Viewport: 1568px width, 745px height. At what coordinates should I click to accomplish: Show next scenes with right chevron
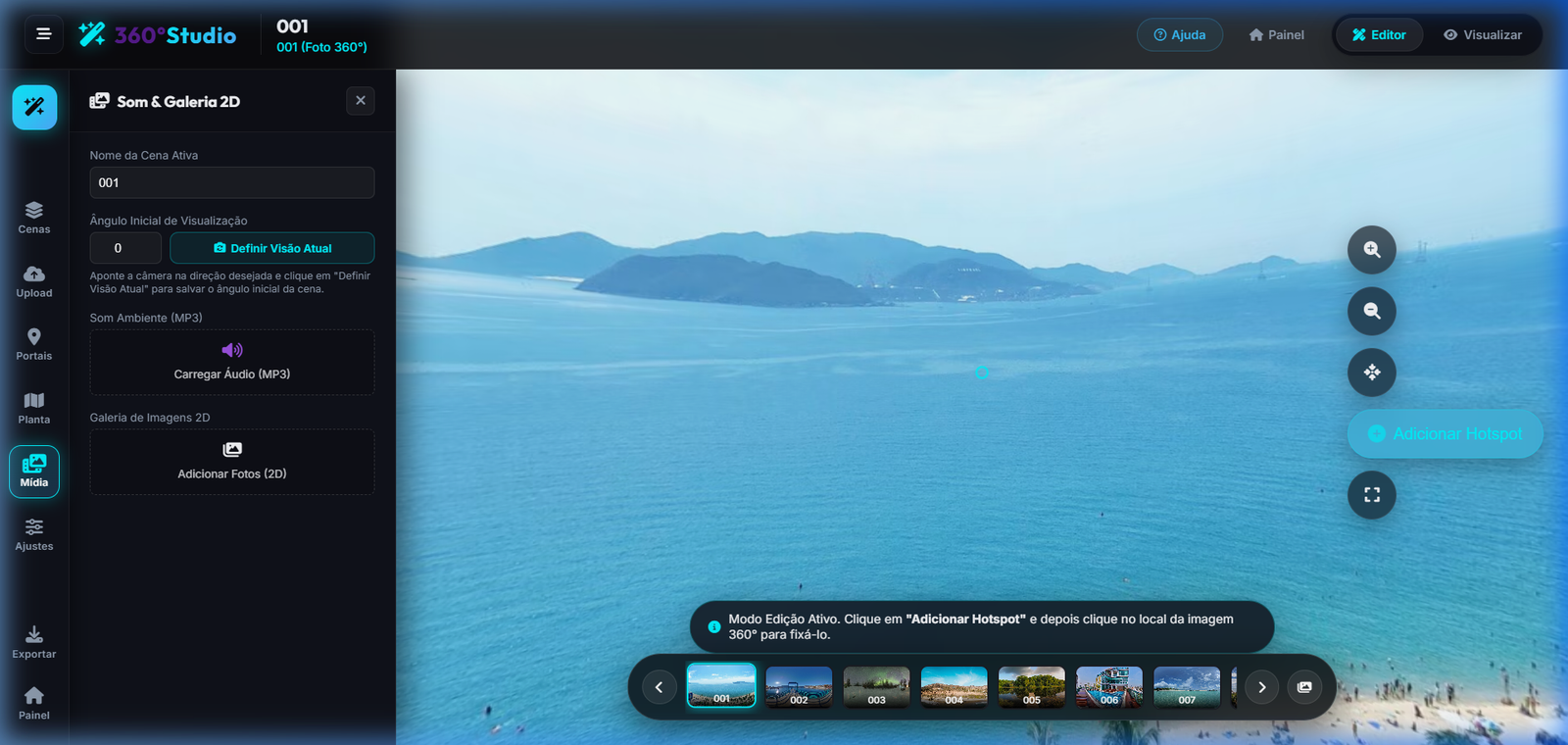1262,687
